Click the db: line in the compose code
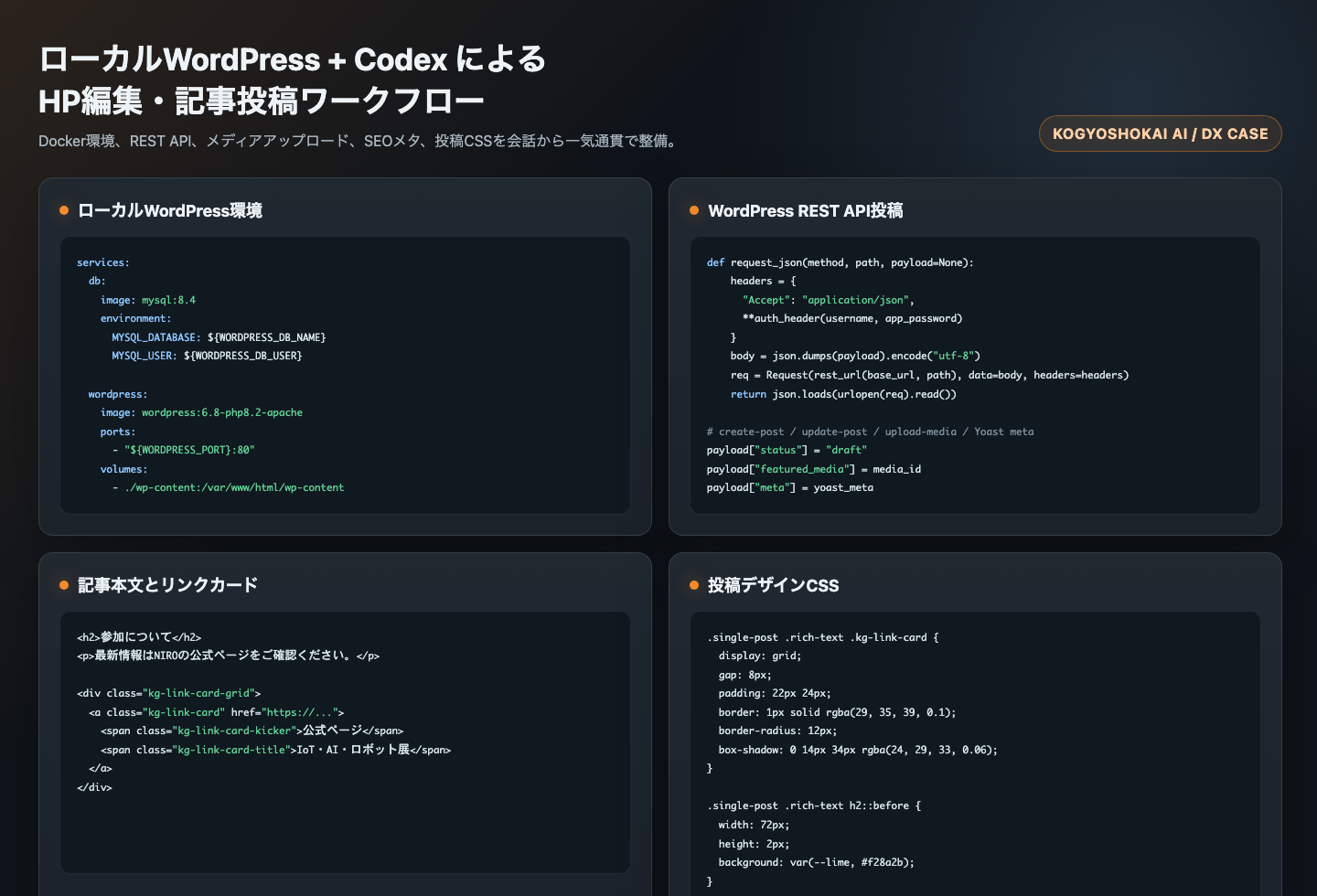The width and height of the screenshot is (1317, 896). click(97, 281)
